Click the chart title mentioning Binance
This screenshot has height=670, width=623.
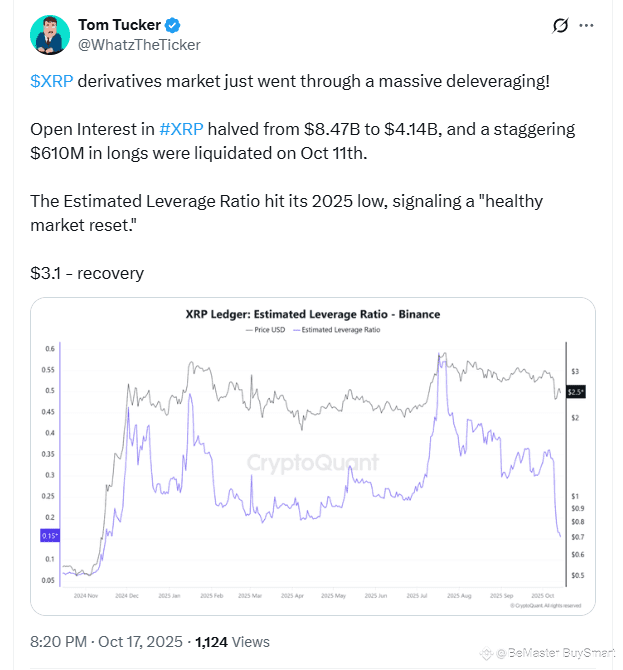[313, 314]
